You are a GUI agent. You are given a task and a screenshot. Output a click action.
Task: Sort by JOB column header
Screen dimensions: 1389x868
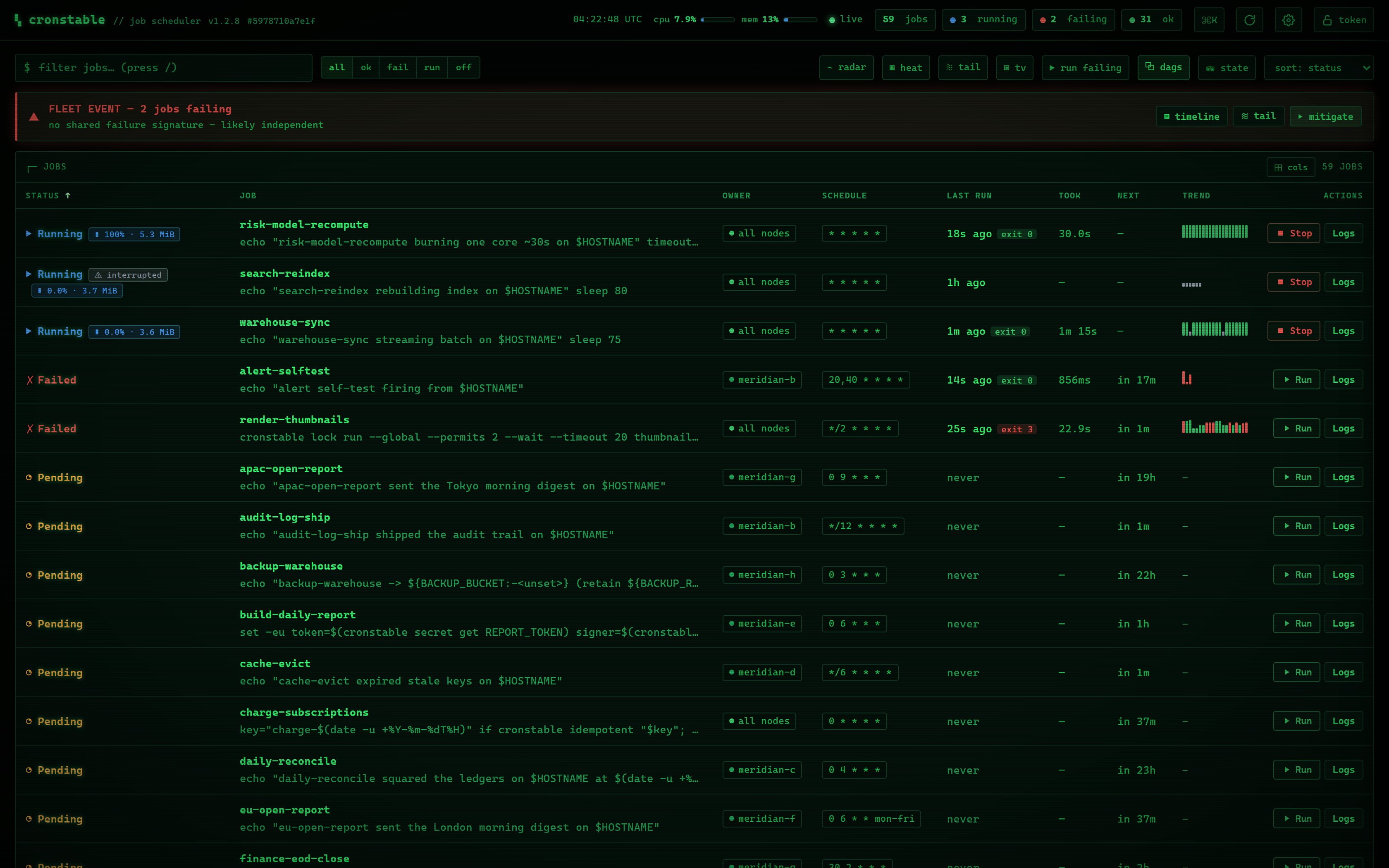pos(248,196)
